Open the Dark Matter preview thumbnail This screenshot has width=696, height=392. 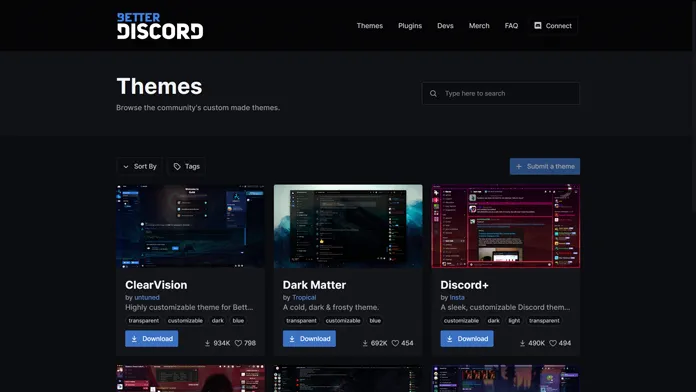coord(348,226)
